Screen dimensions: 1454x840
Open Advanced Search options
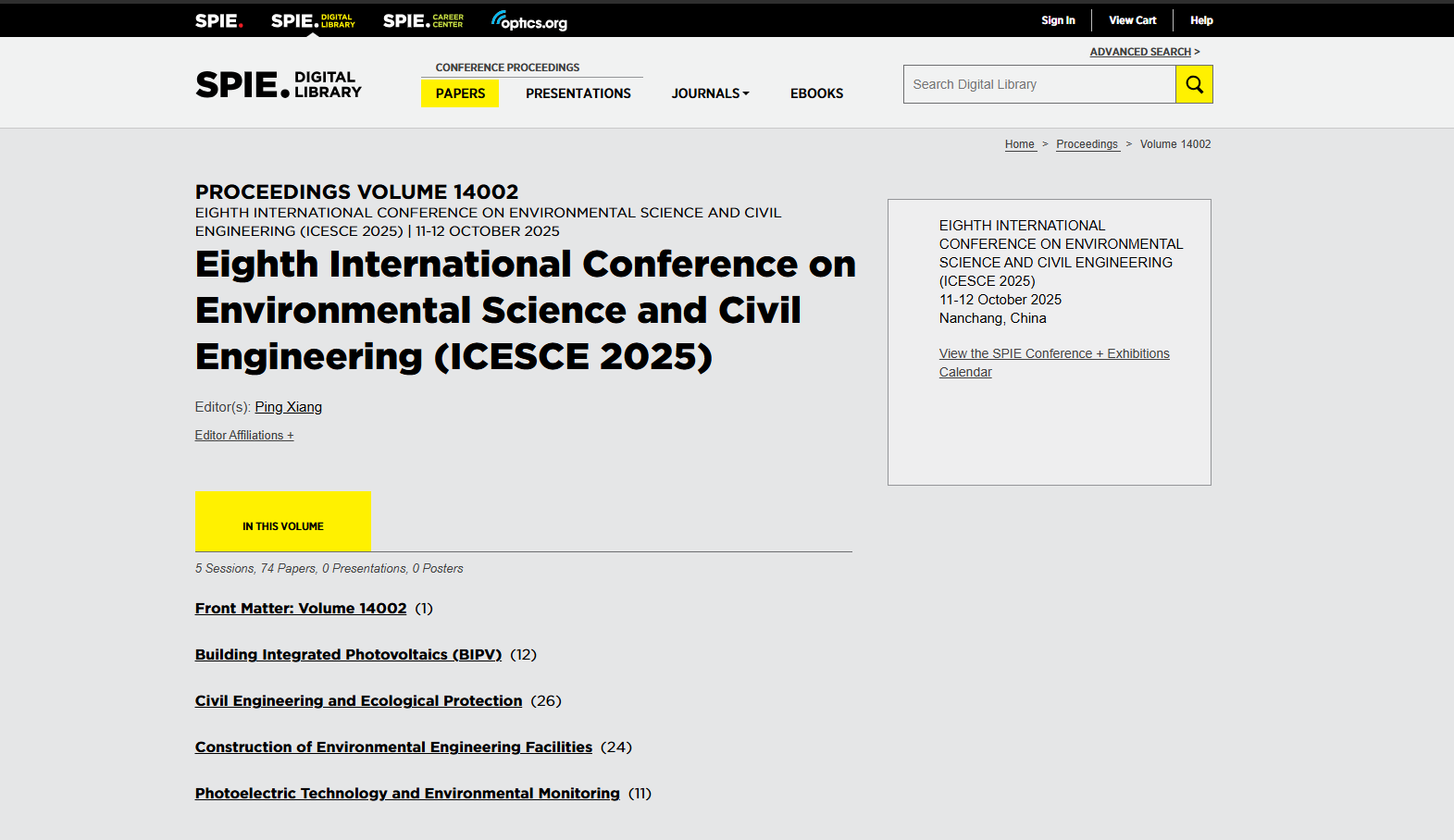1140,52
